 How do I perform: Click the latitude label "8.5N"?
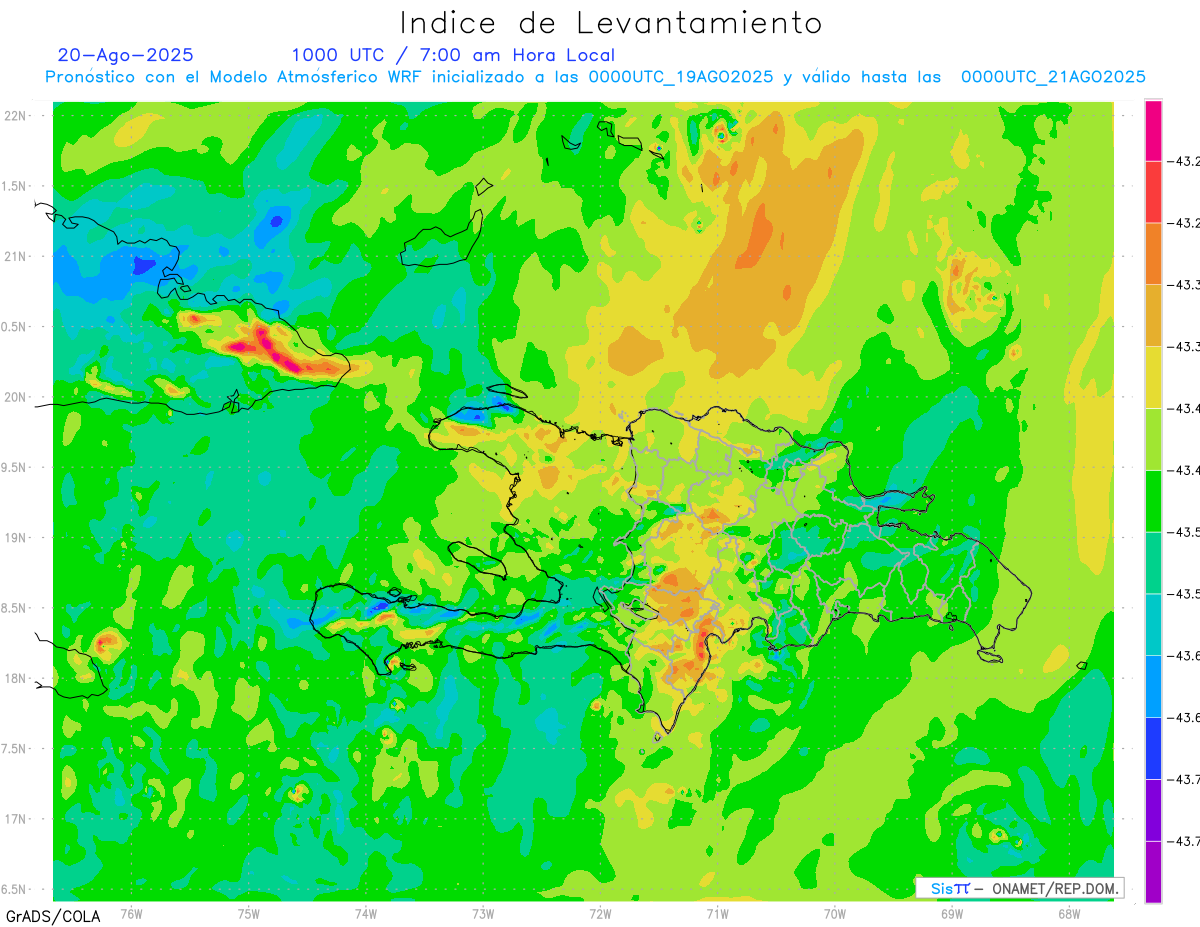click(x=13, y=609)
